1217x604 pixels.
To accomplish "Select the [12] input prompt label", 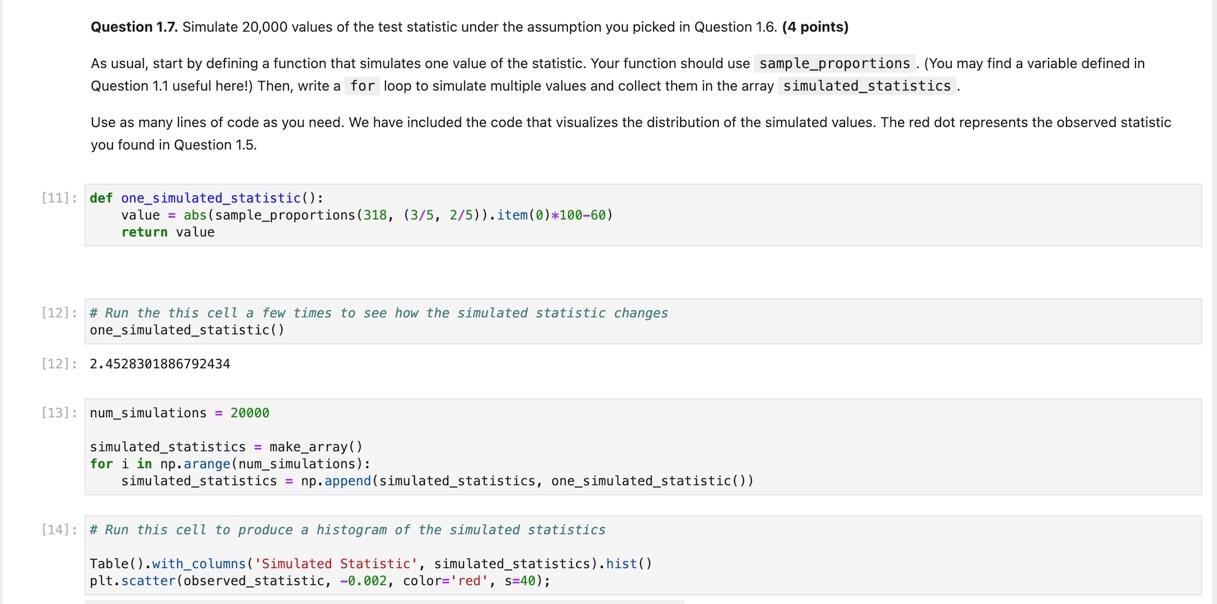I will point(59,313).
